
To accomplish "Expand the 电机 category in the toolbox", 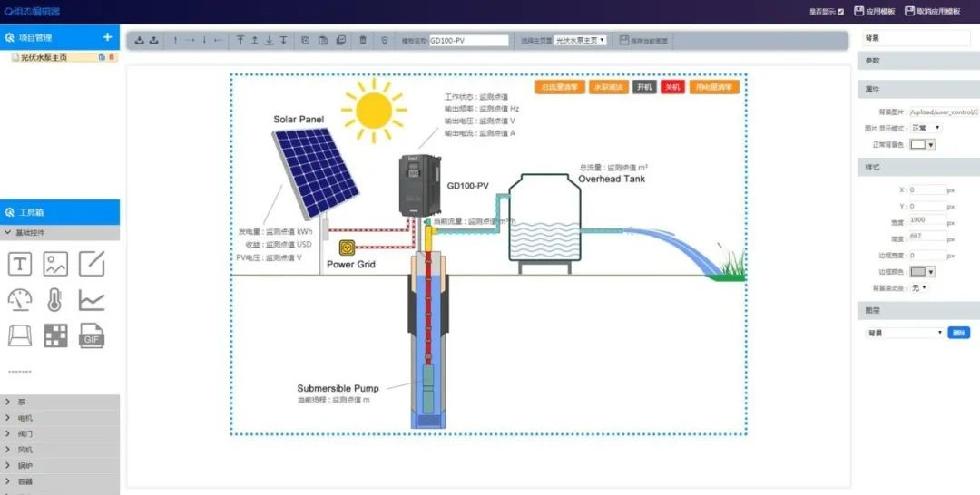I will point(60,417).
